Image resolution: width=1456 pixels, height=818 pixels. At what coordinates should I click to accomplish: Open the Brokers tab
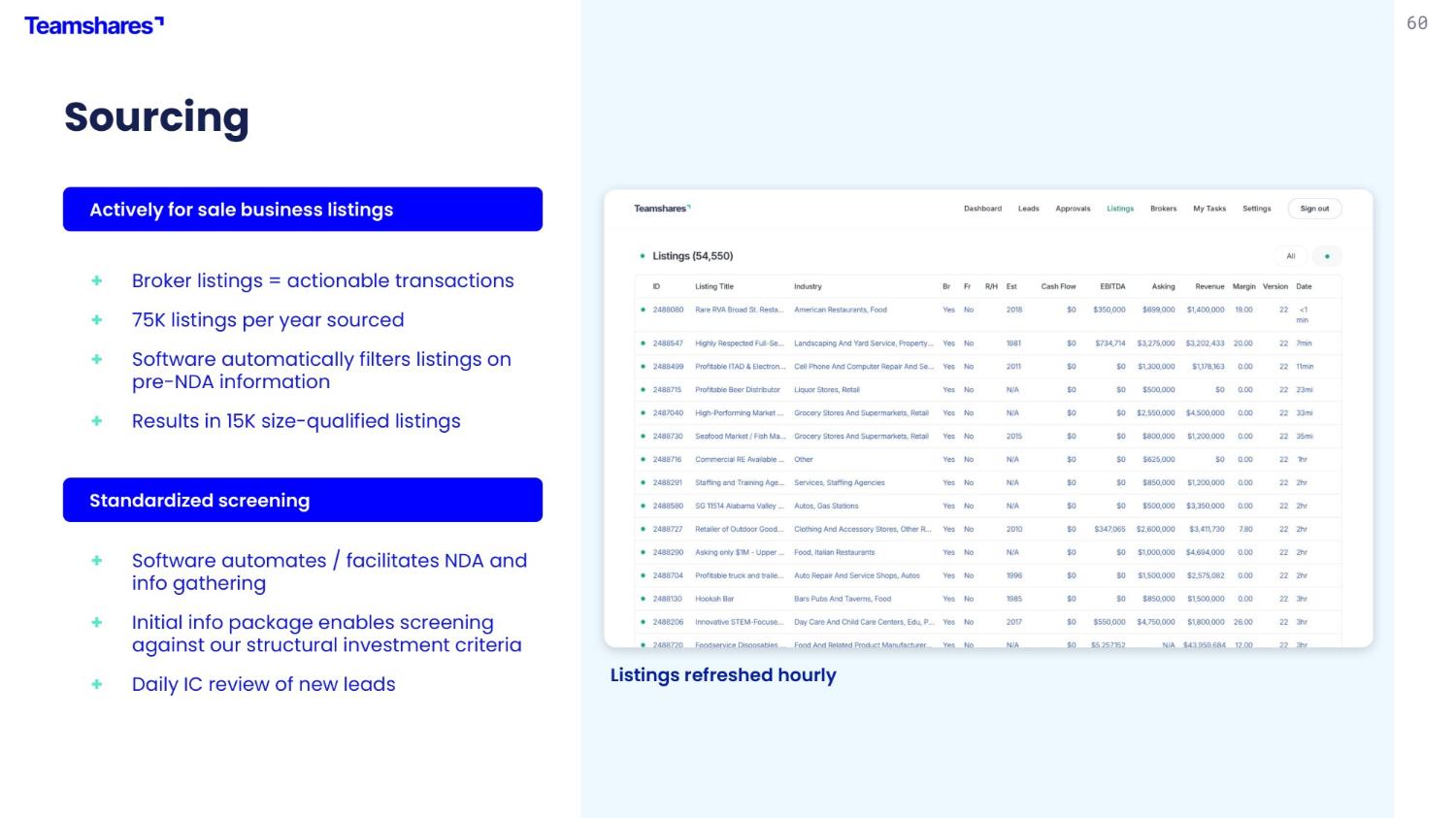pyautogui.click(x=1163, y=209)
